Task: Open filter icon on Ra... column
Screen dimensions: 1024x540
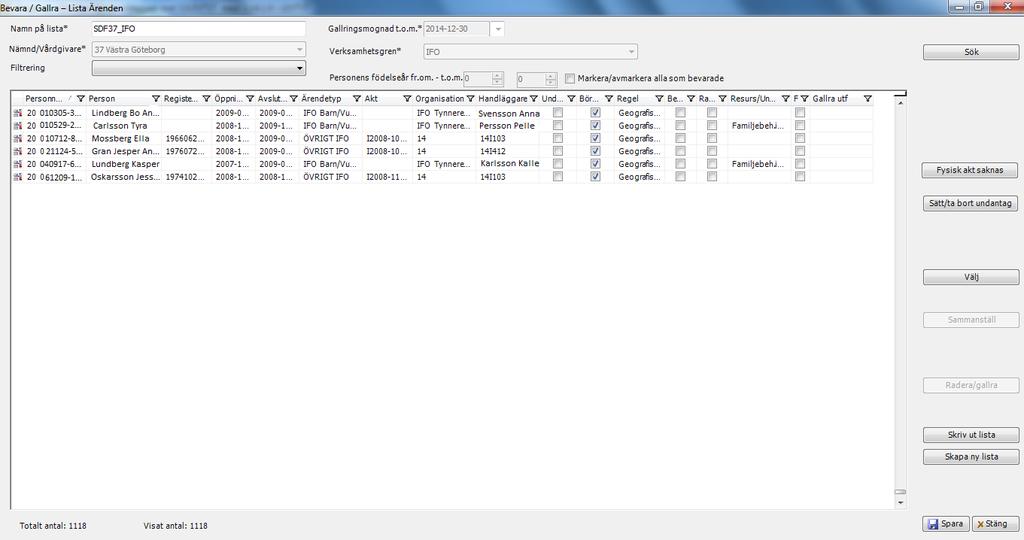Action: click(x=722, y=99)
